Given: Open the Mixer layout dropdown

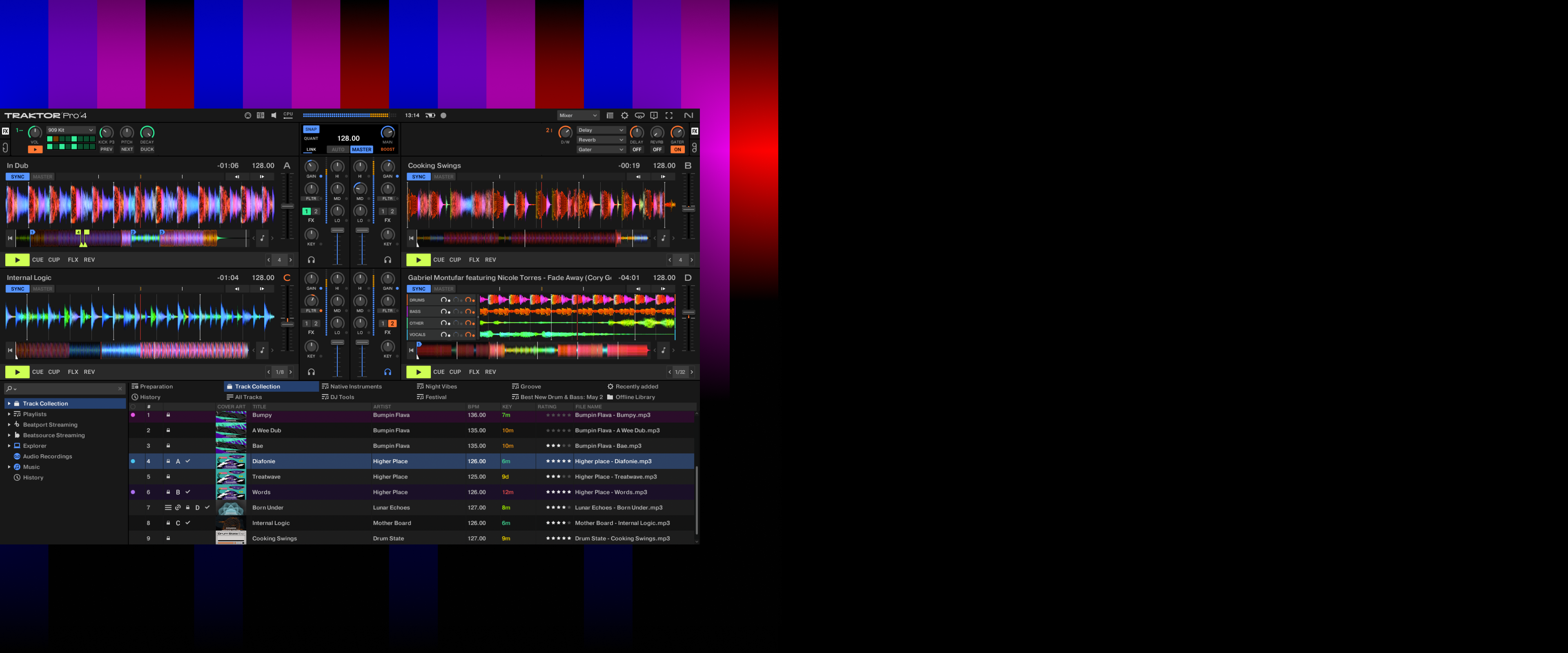Looking at the screenshot, I should pyautogui.click(x=578, y=115).
